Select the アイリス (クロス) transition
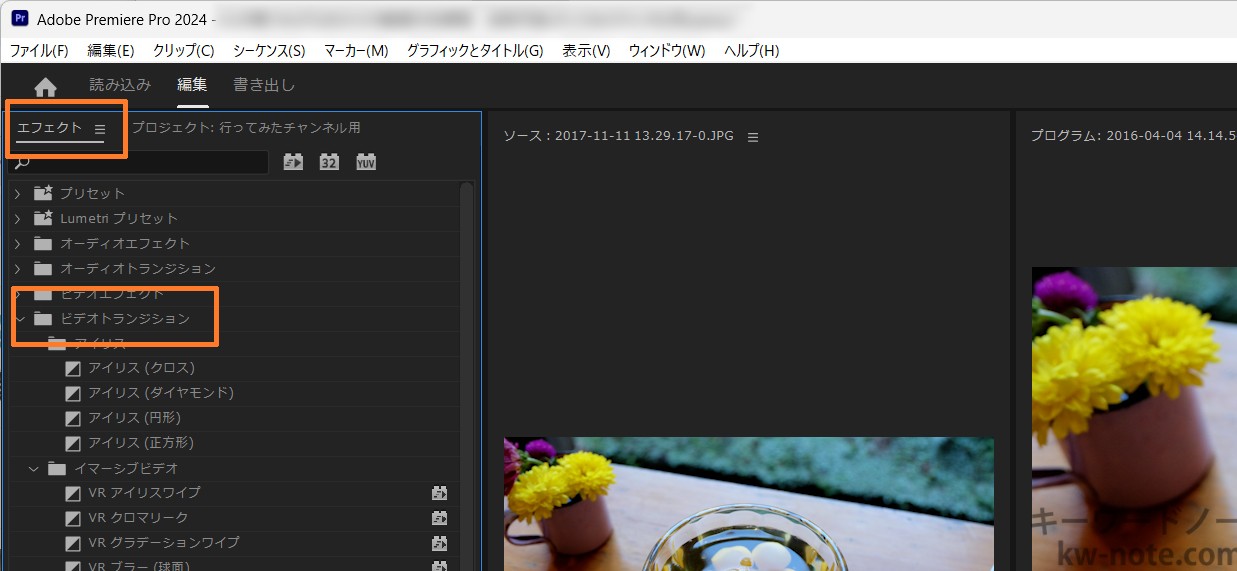The width and height of the screenshot is (1237, 571). 141,368
